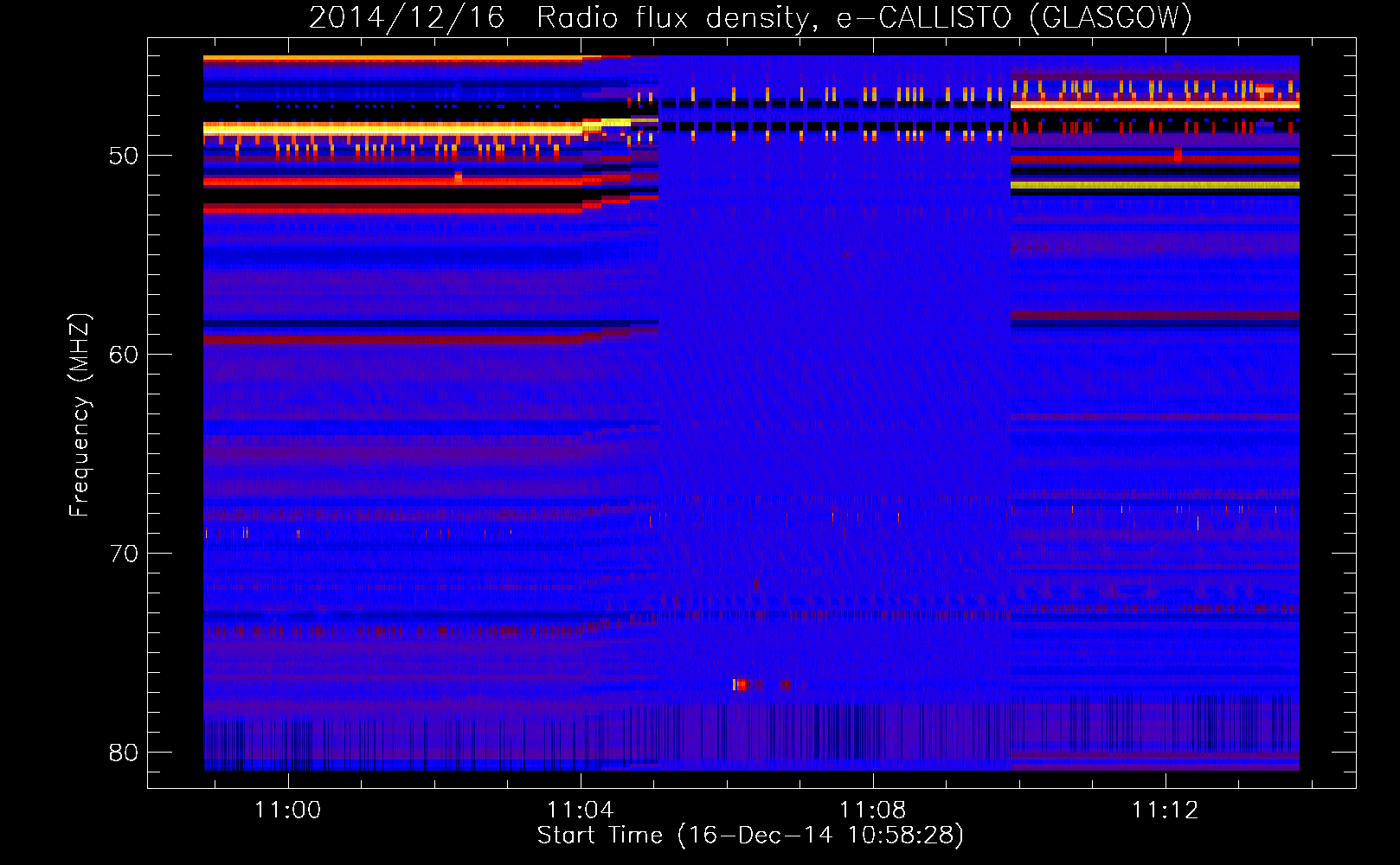Click the 11:04 time tick label
Viewport: 1400px width, 865px height.
pyautogui.click(x=580, y=810)
